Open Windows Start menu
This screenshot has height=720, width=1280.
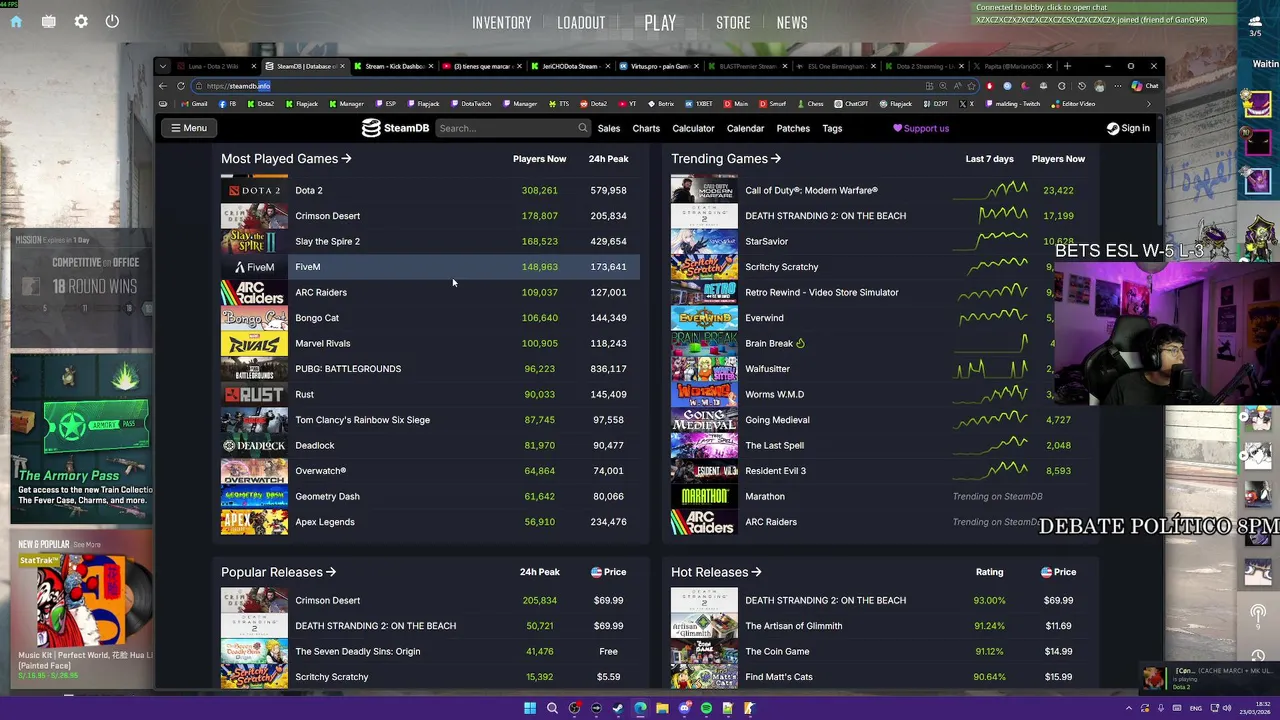pyautogui.click(x=530, y=708)
